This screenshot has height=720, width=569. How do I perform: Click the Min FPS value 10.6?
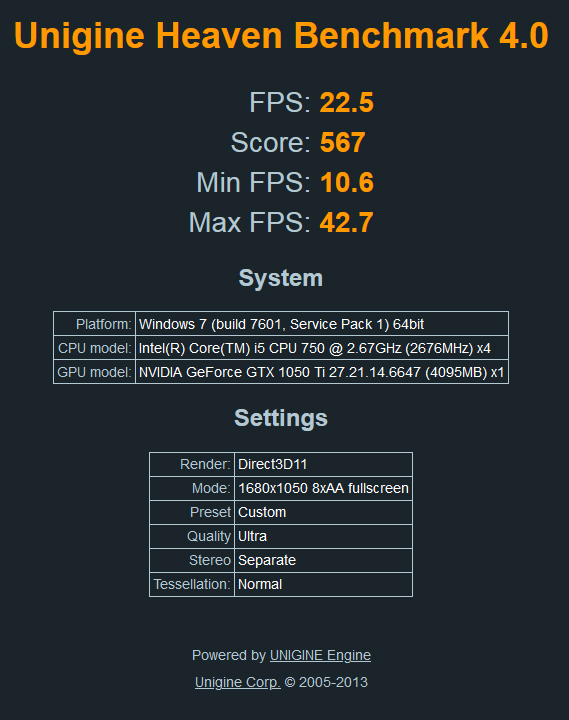pyautogui.click(x=347, y=182)
